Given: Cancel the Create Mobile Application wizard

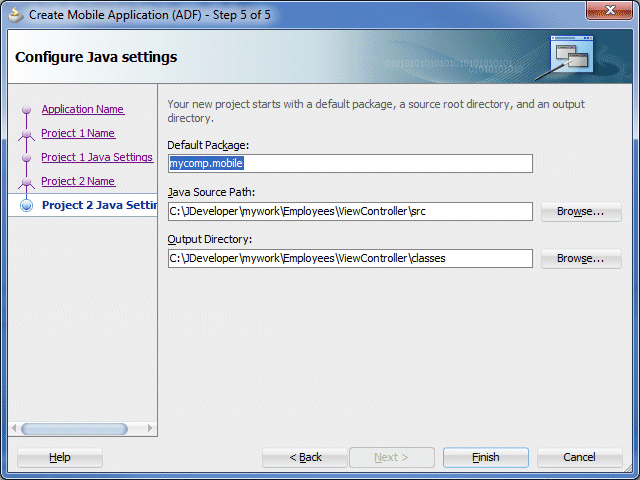Looking at the screenshot, I should 580,457.
